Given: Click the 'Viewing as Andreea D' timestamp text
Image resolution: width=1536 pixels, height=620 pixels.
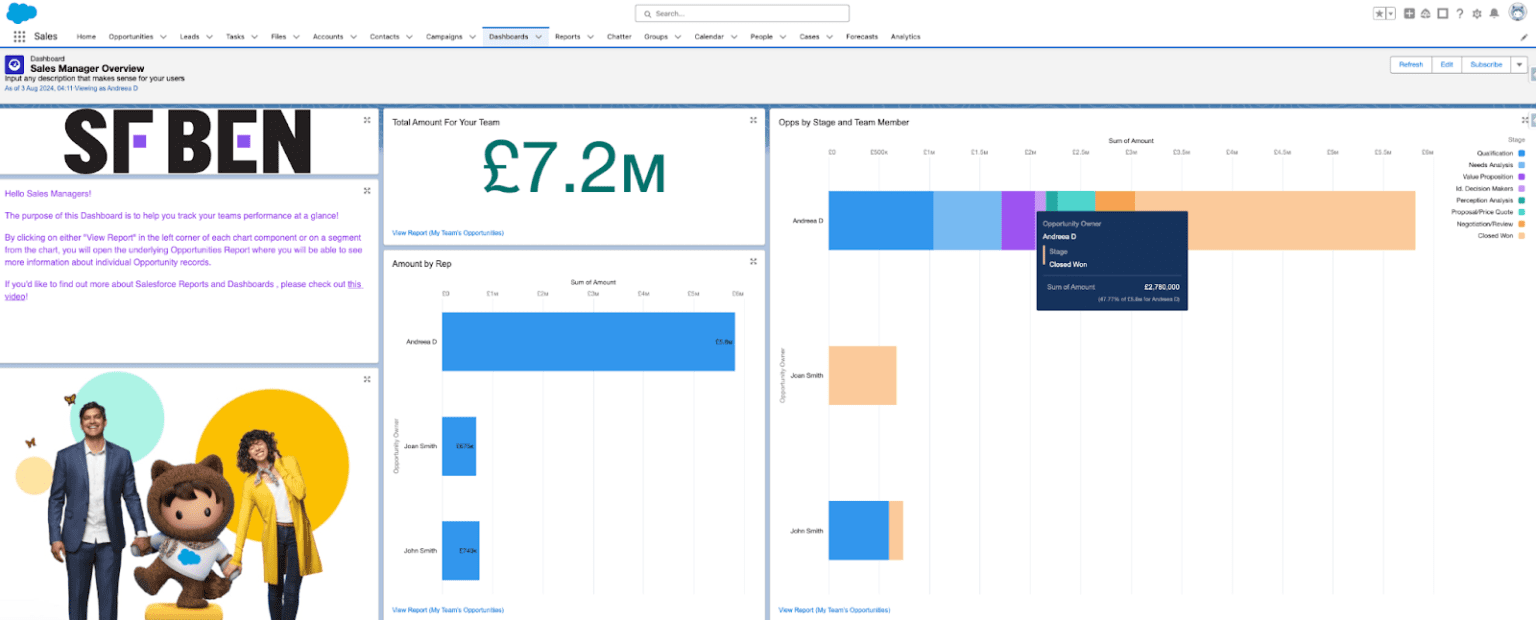Looking at the screenshot, I should [x=71, y=88].
